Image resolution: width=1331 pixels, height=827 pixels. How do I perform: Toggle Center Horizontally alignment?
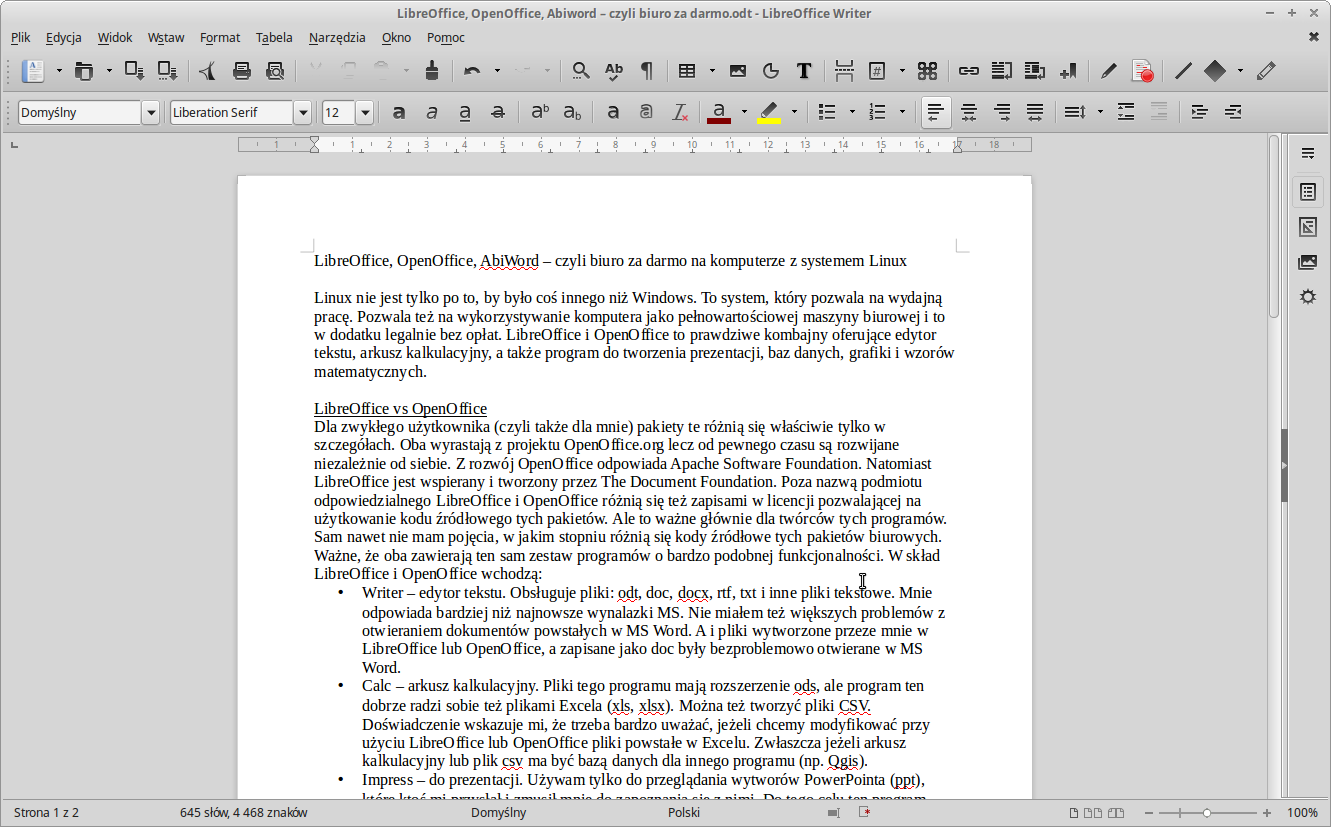(969, 112)
